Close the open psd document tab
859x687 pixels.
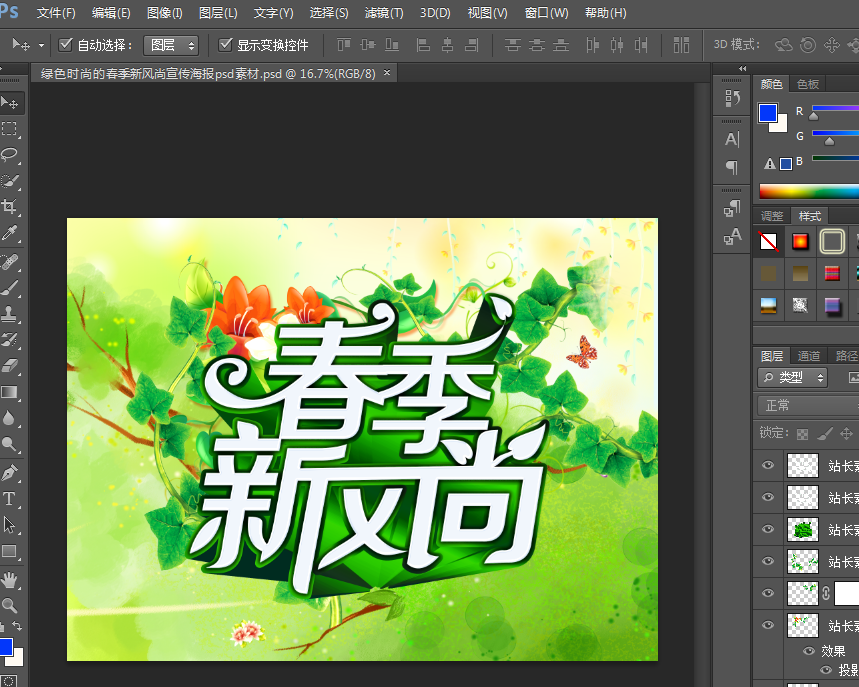387,73
